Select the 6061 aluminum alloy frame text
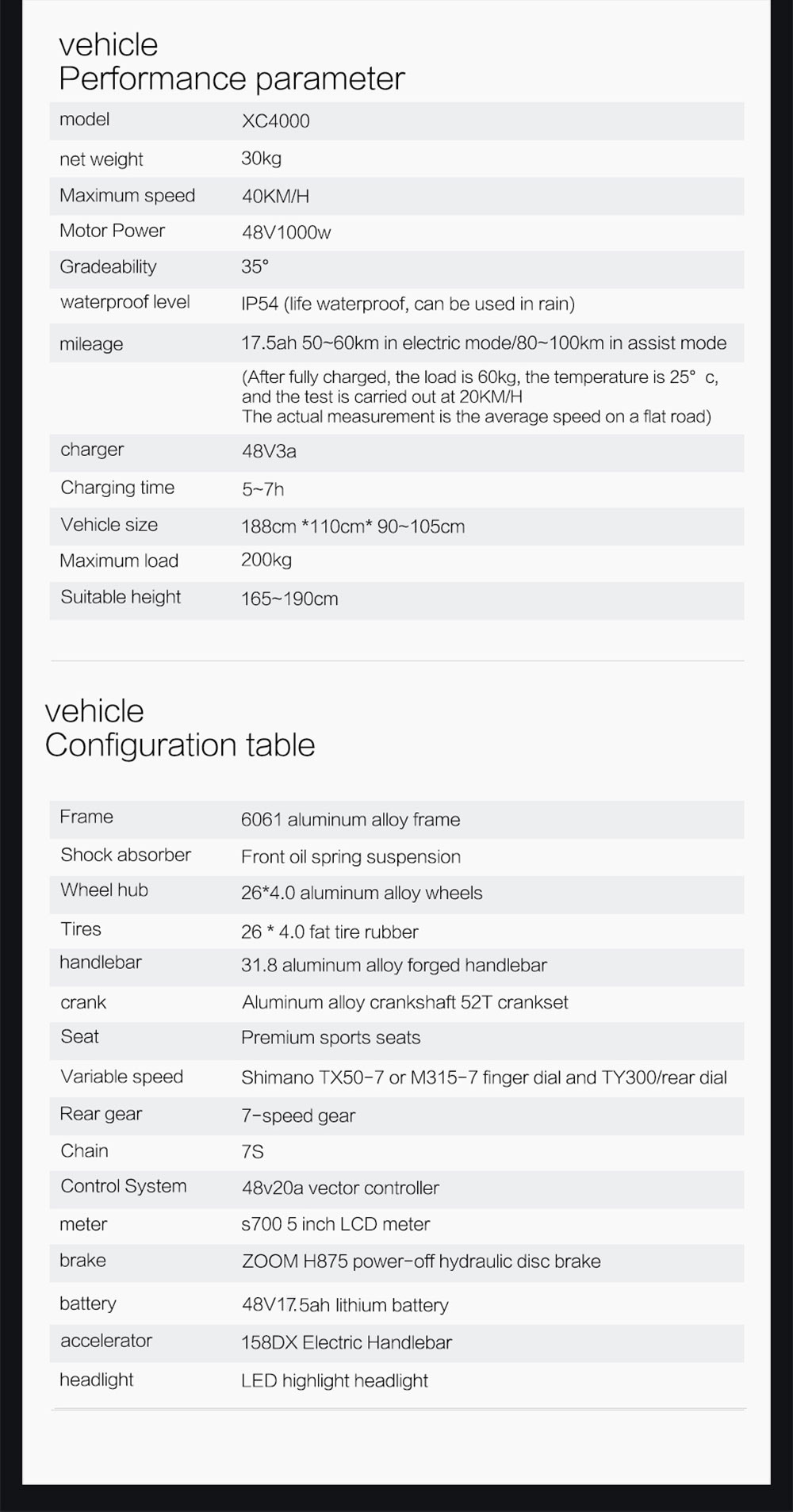 (x=351, y=820)
